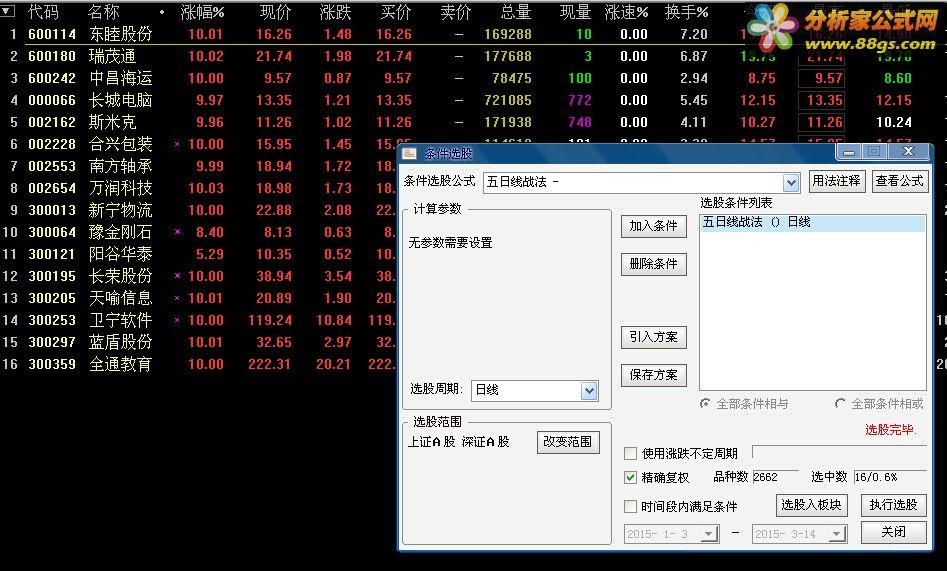The image size is (947, 571).
Task: Select stock row 300253 卫宁软件
Action: pyautogui.click(x=199, y=320)
